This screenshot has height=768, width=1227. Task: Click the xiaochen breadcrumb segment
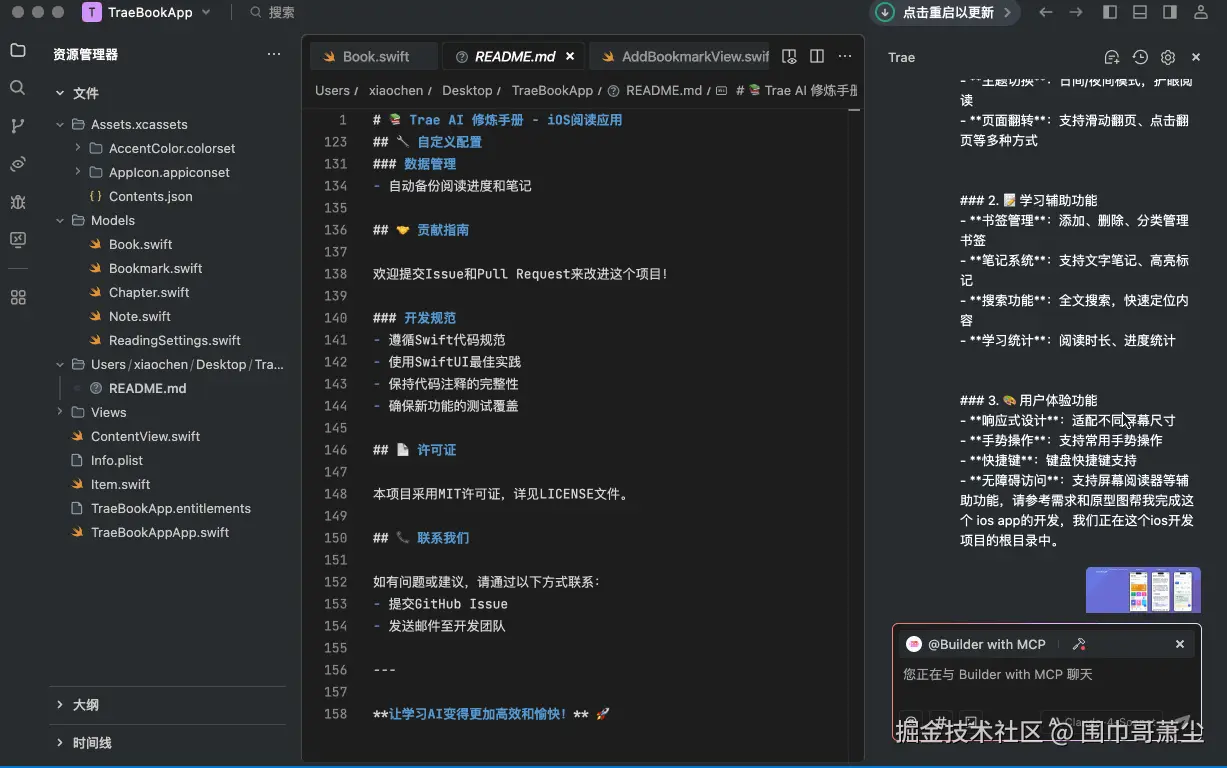(396, 90)
